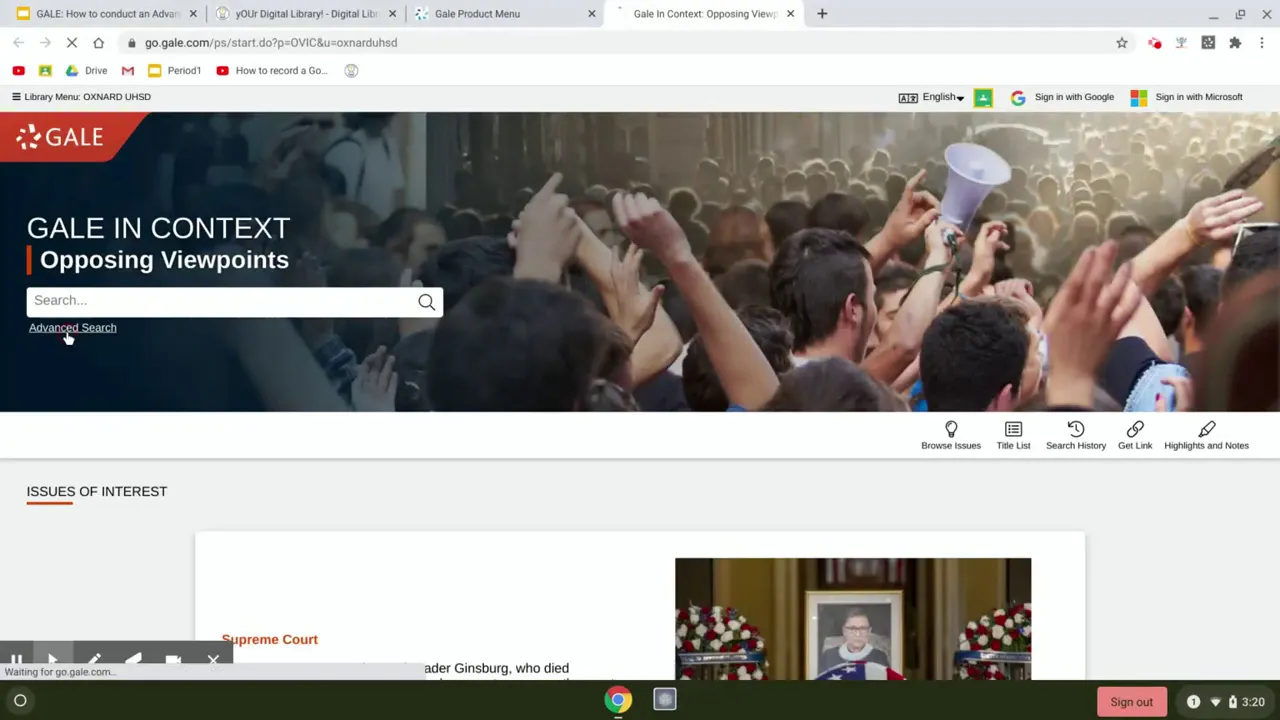This screenshot has width=1280, height=720.
Task: Open the Gmail bookmark
Action: [127, 71]
